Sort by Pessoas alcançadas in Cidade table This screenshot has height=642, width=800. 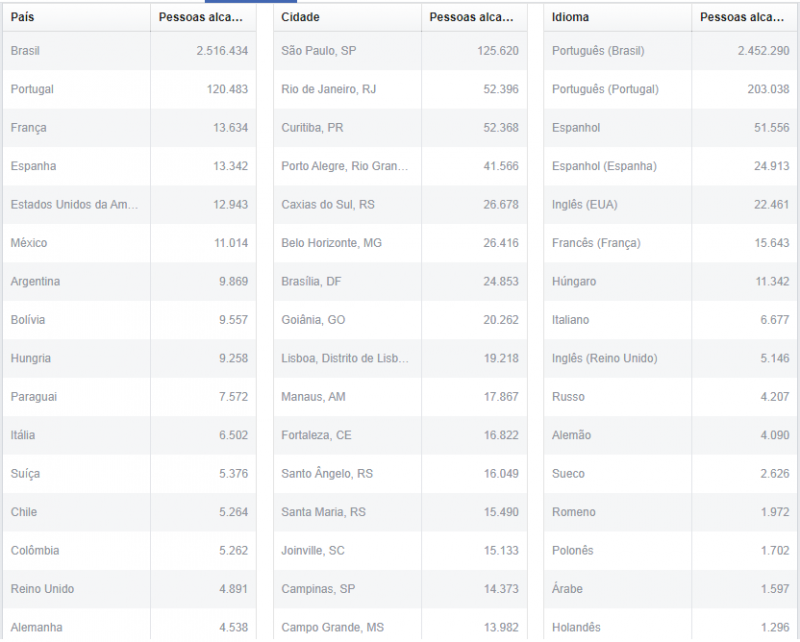(473, 17)
